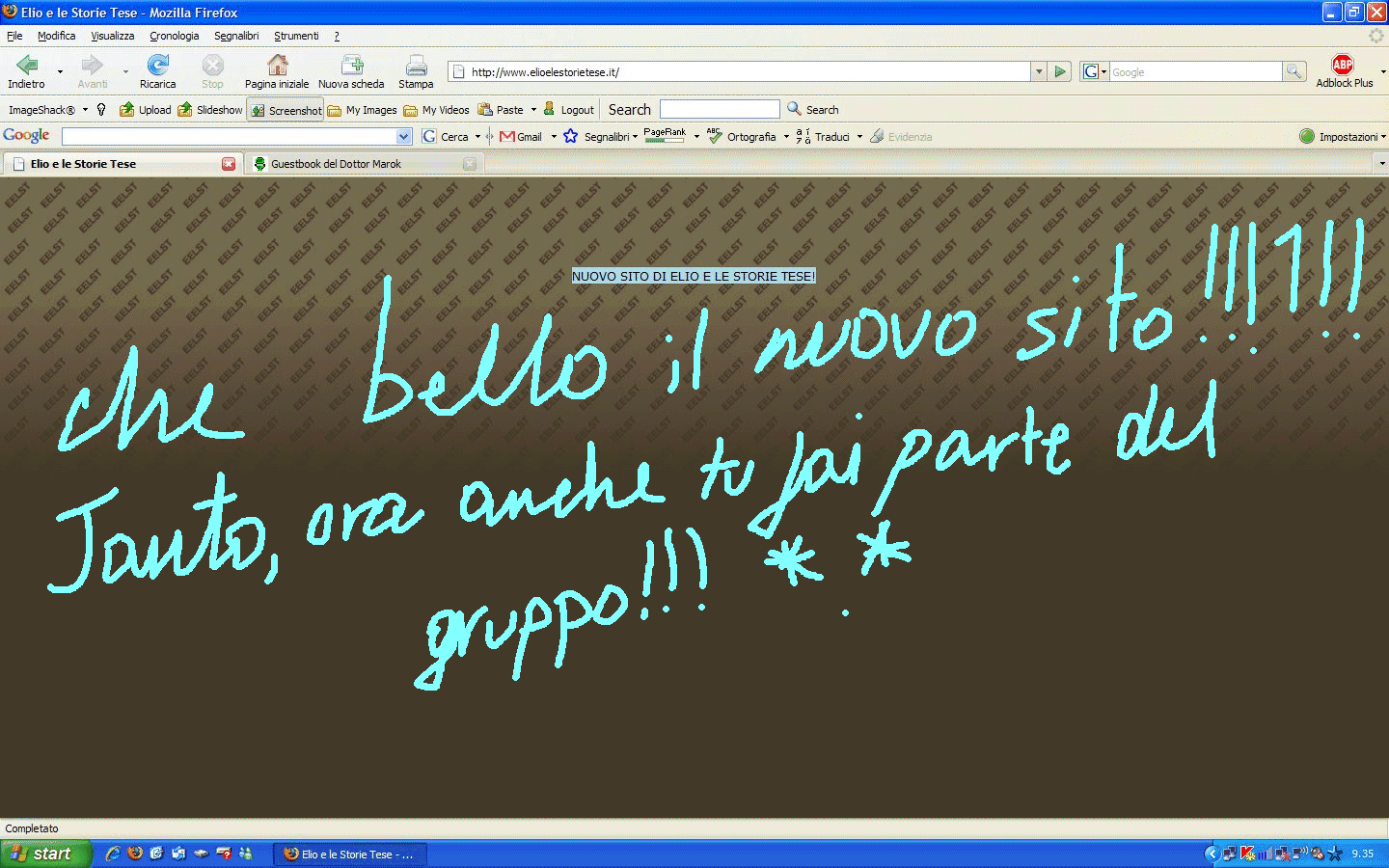The height and width of the screenshot is (868, 1389).
Task: Expand ImageShack menu dropdown
Action: click(x=85, y=110)
